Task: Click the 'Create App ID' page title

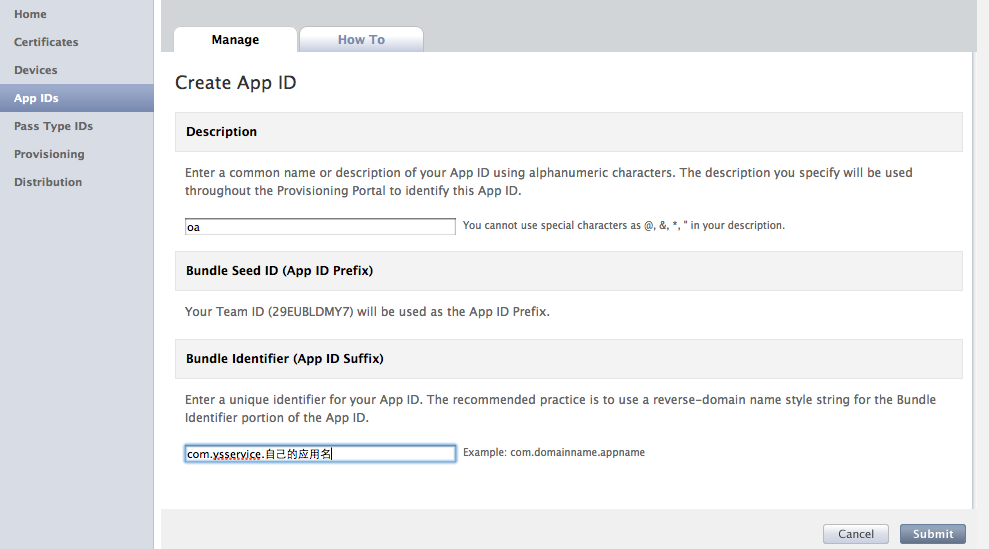Action: point(236,83)
